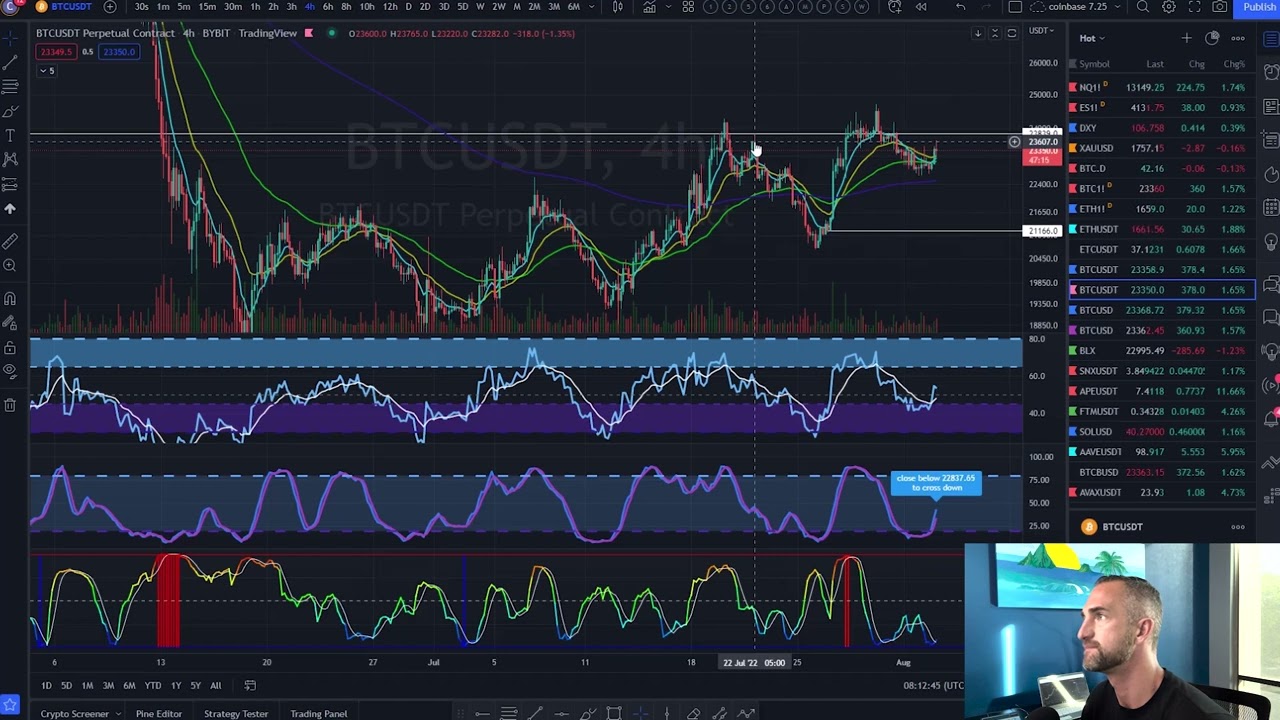The image size is (1280, 720).
Task: Open the chart settings gear icon
Action: click(x=1168, y=7)
